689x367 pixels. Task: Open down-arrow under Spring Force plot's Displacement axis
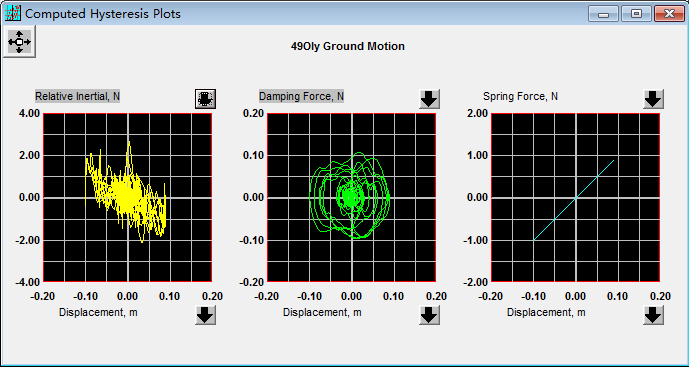653,315
